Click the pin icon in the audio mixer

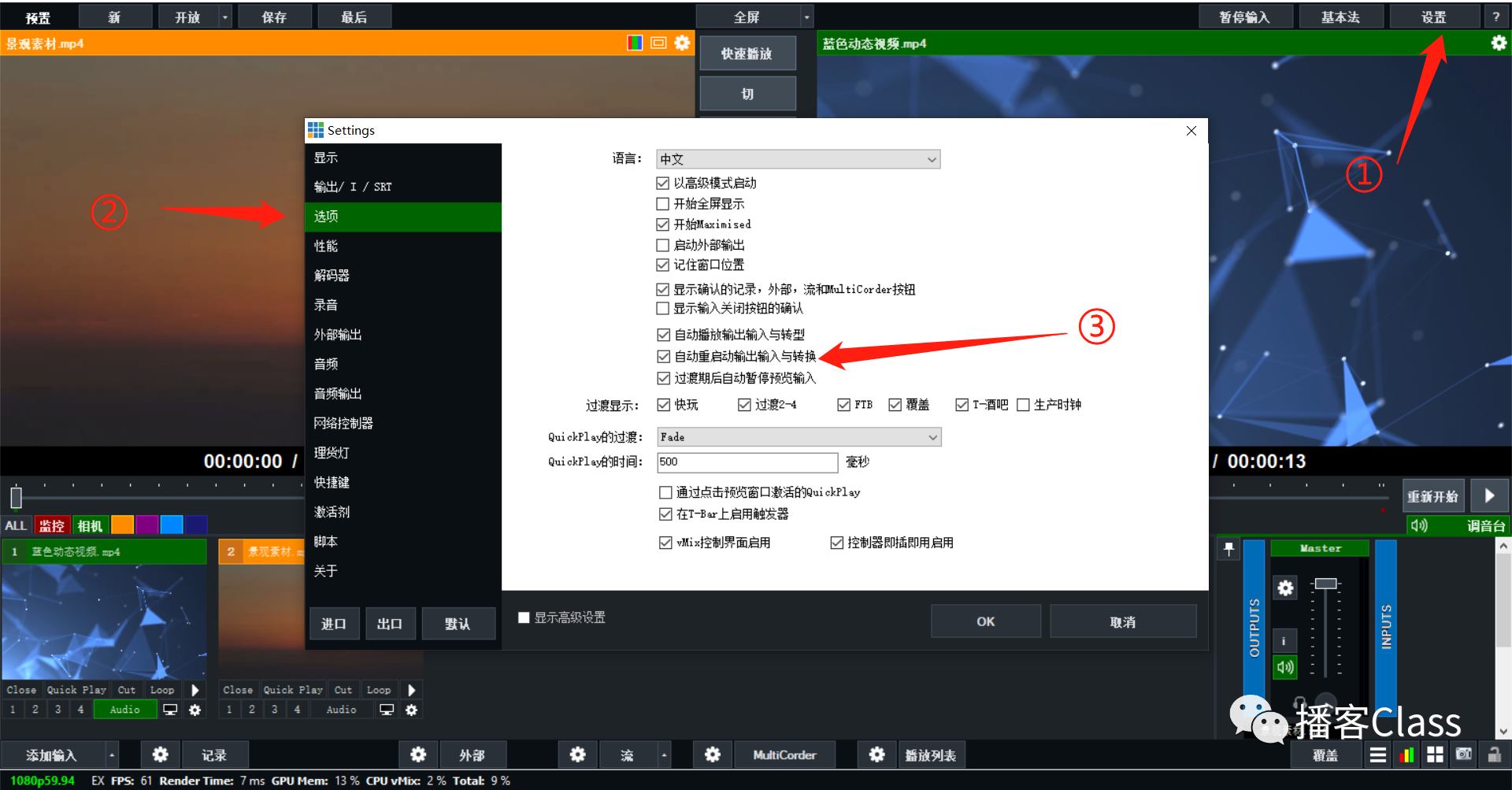point(1228,549)
